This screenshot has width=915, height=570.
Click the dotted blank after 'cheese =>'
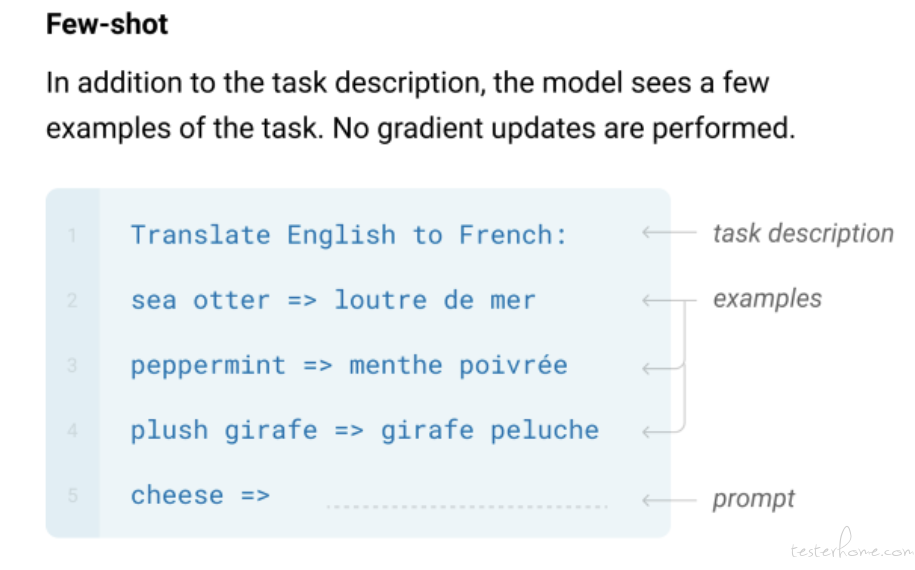467,506
